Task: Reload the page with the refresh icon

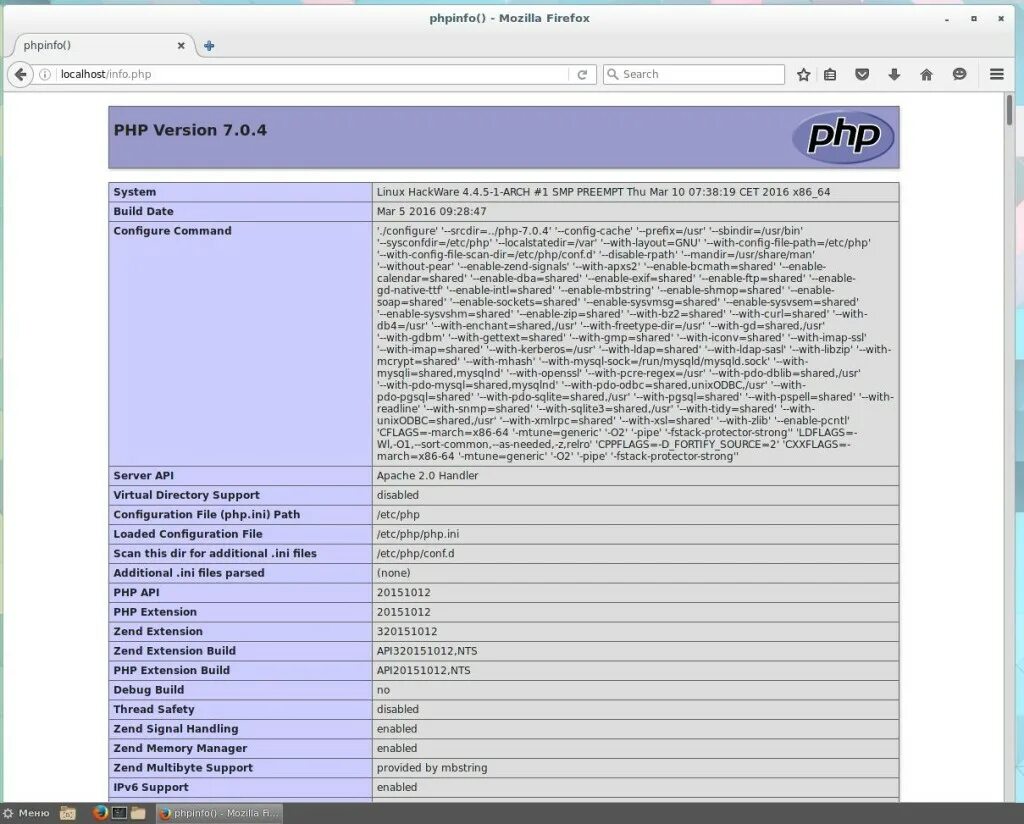Action: (582, 74)
